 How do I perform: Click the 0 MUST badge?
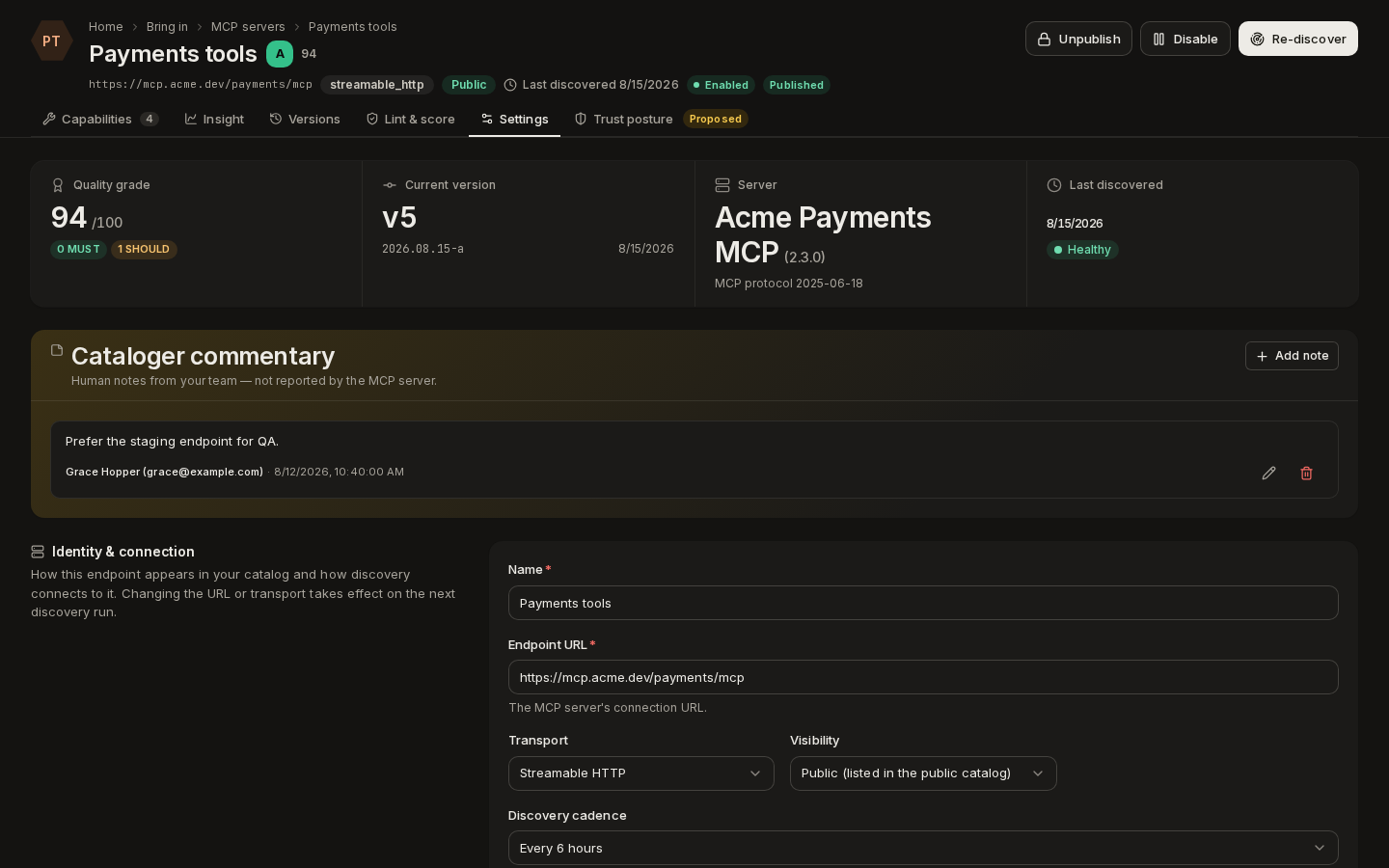click(78, 249)
